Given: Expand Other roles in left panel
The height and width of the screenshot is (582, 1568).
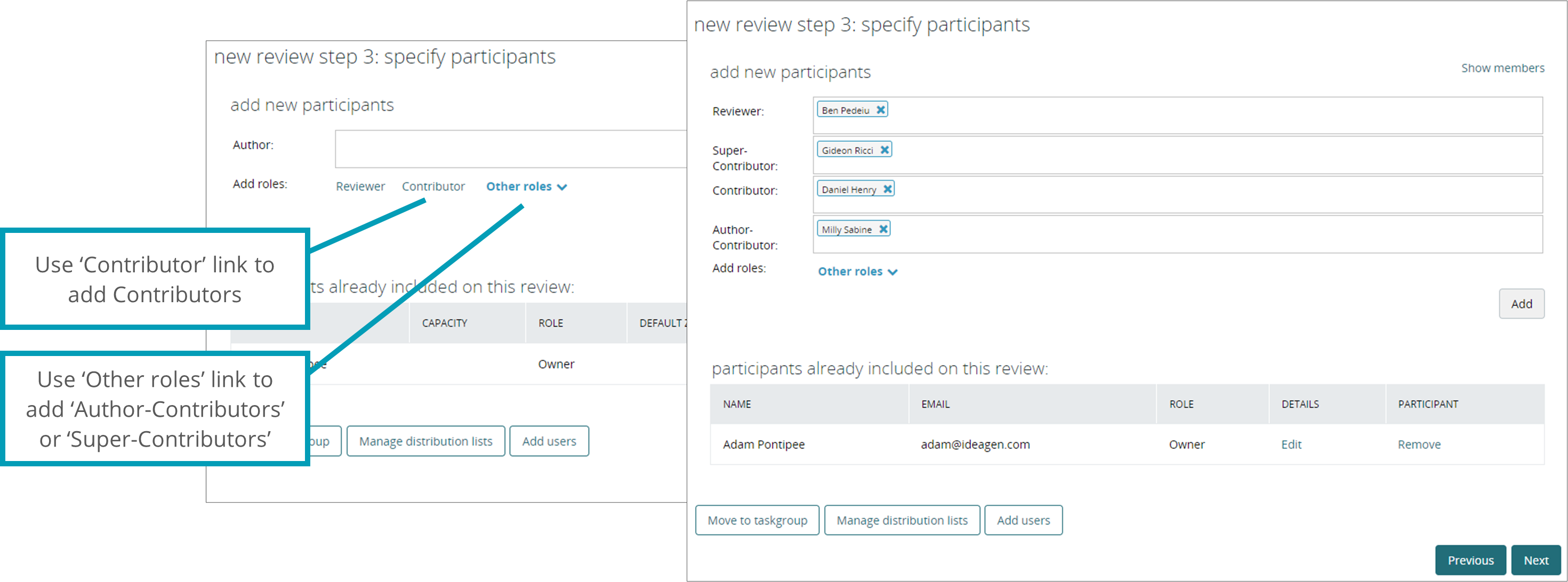Looking at the screenshot, I should 527,187.
